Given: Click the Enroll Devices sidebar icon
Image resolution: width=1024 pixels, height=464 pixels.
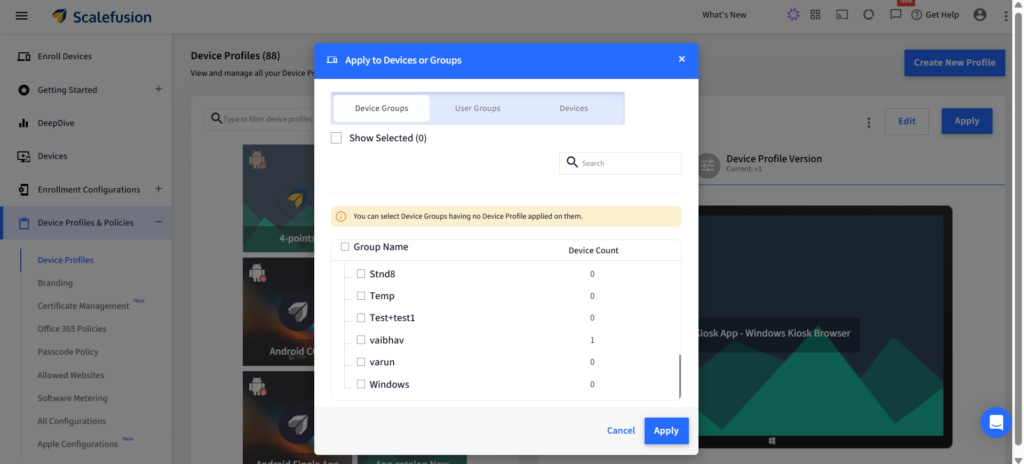Looking at the screenshot, I should (24, 56).
